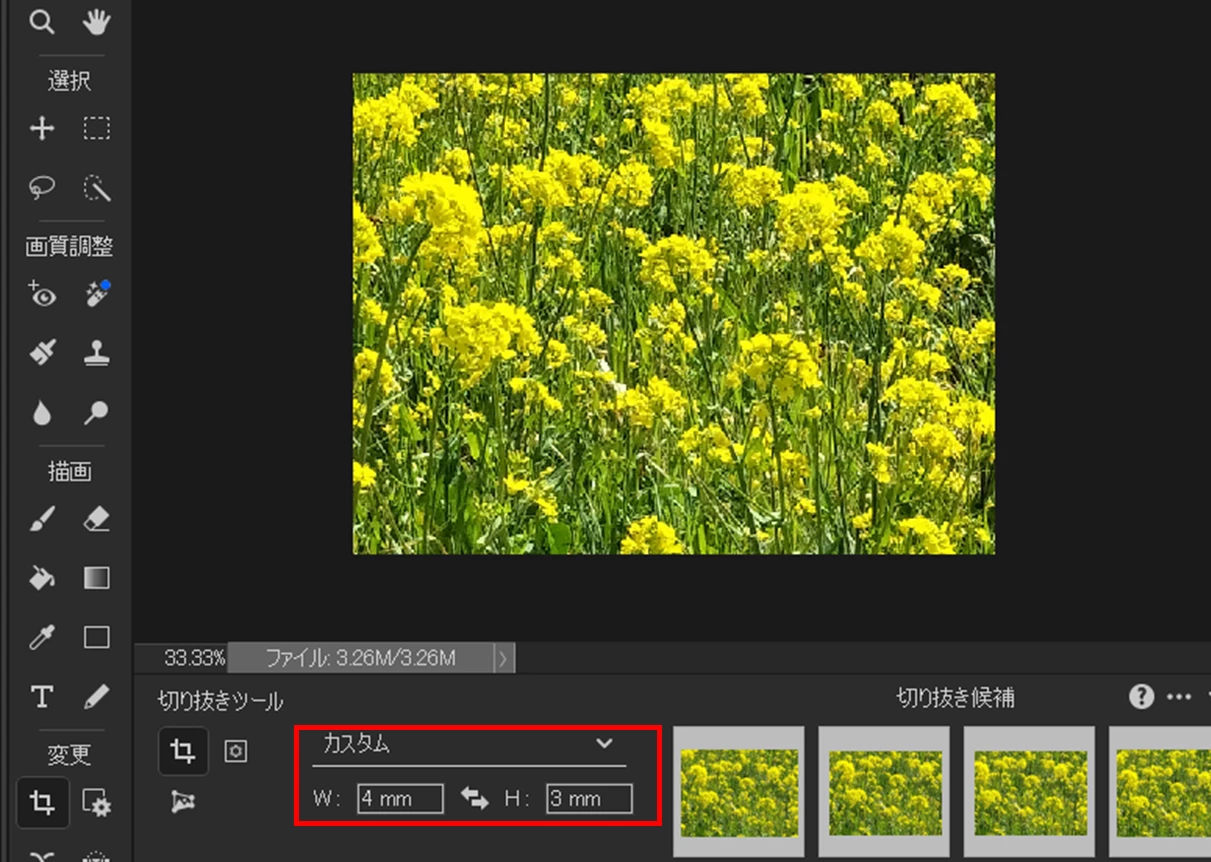Select the Gradient tool
1211x862 pixels.
[x=96, y=578]
